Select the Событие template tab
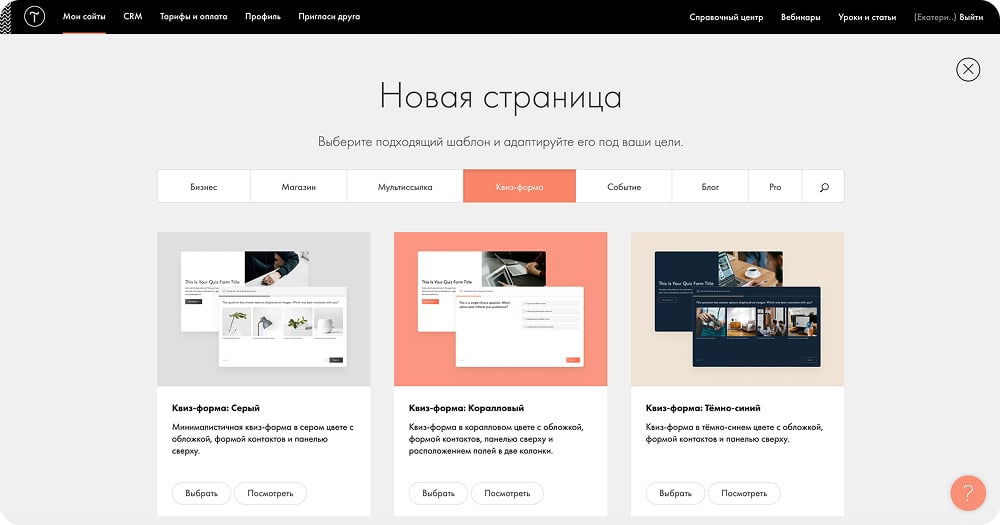This screenshot has height=525, width=1000. 624,187
